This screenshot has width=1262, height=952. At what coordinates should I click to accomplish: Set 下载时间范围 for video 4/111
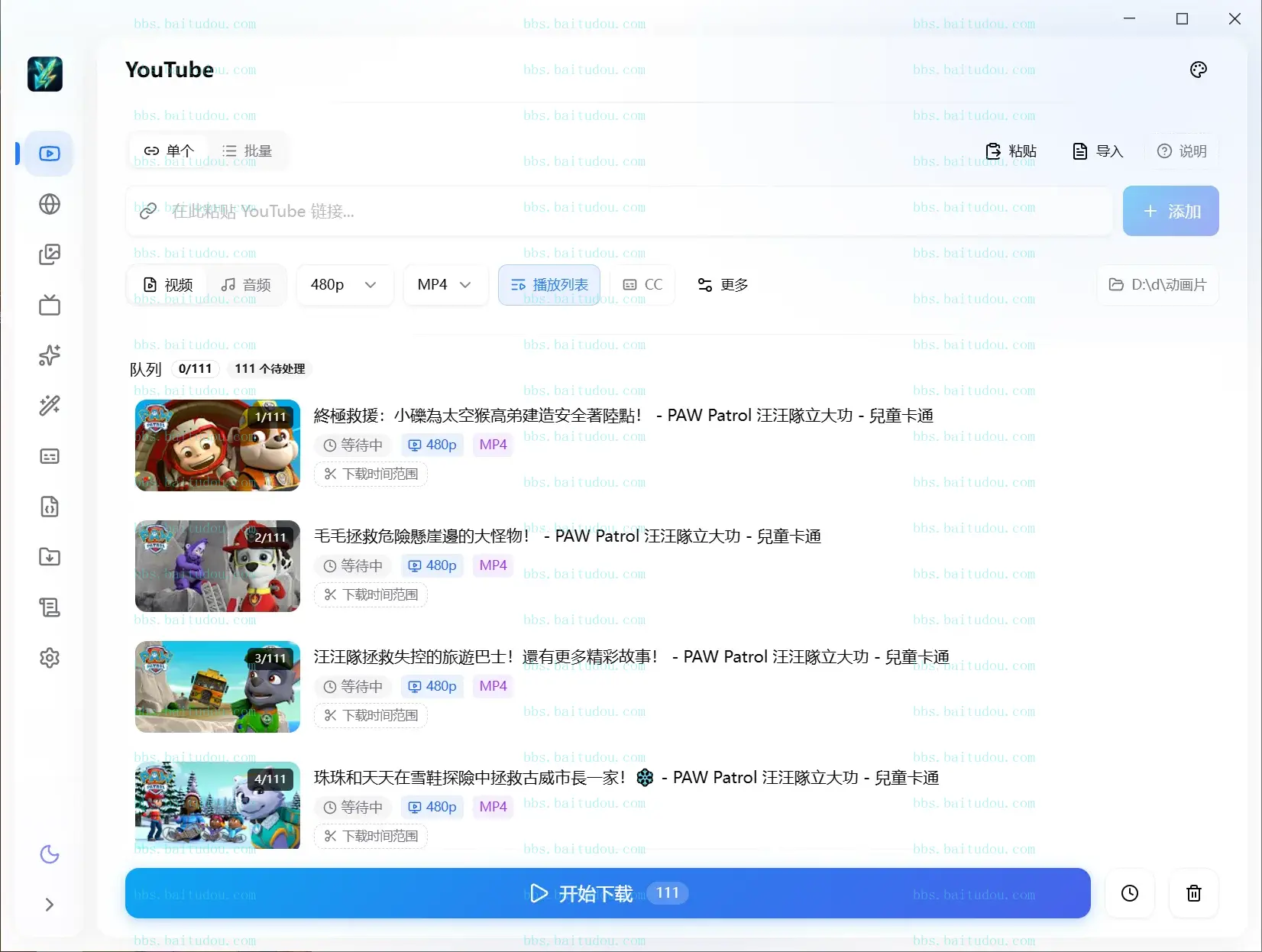tap(371, 837)
